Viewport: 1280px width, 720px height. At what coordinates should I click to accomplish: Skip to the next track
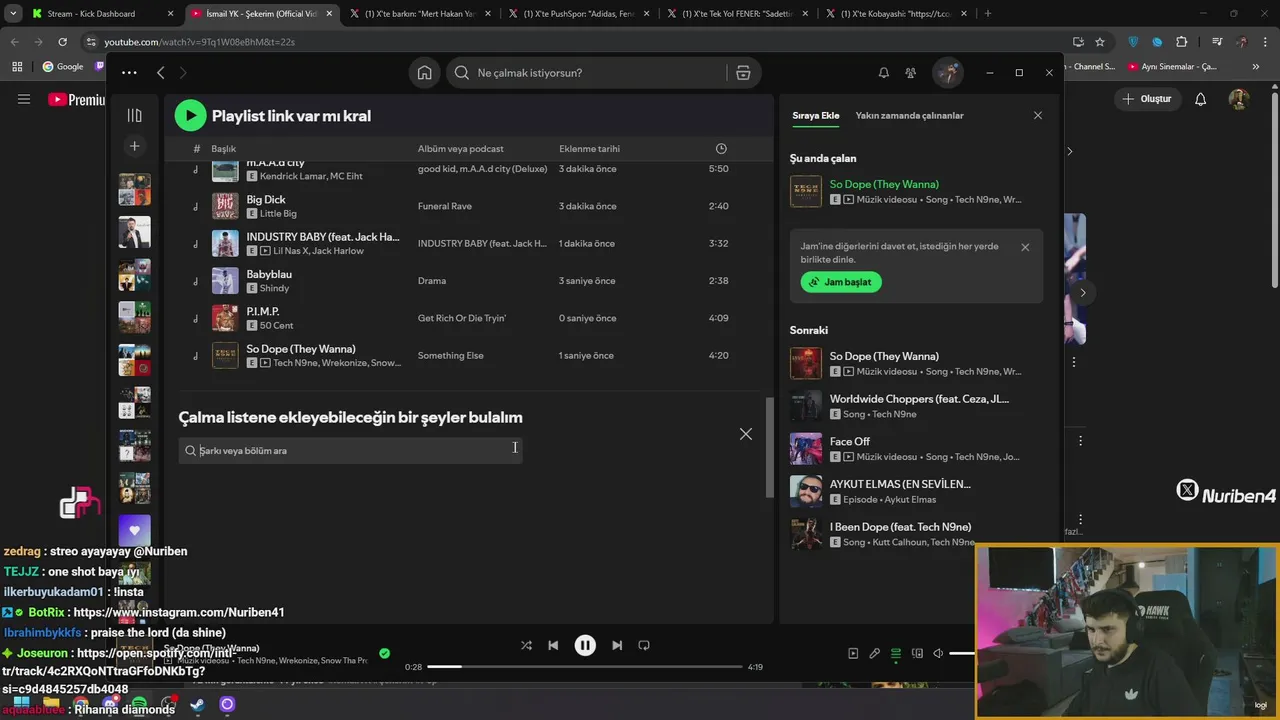point(617,645)
